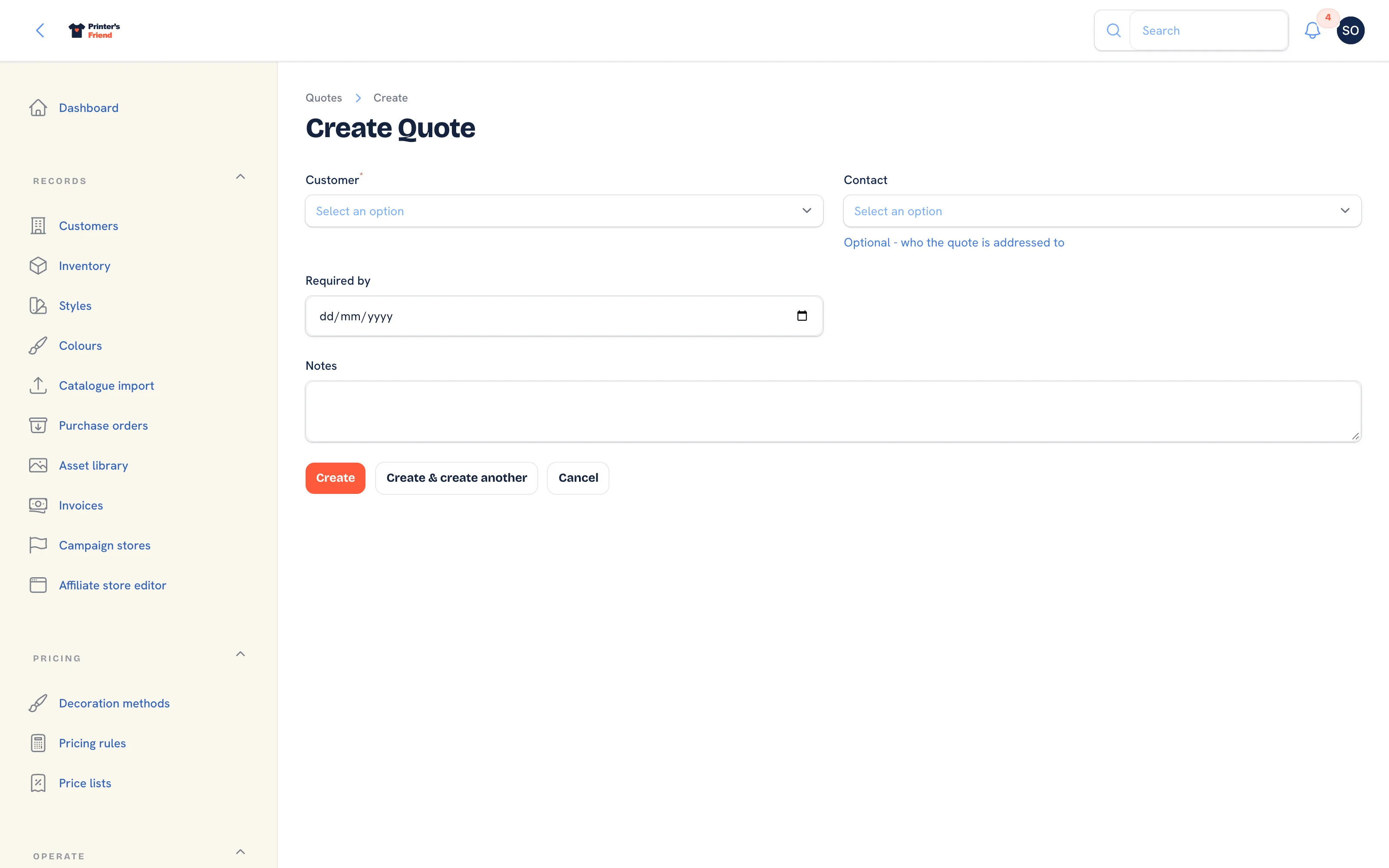This screenshot has height=868, width=1389.
Task: Open Purchase orders page
Action: 103,425
